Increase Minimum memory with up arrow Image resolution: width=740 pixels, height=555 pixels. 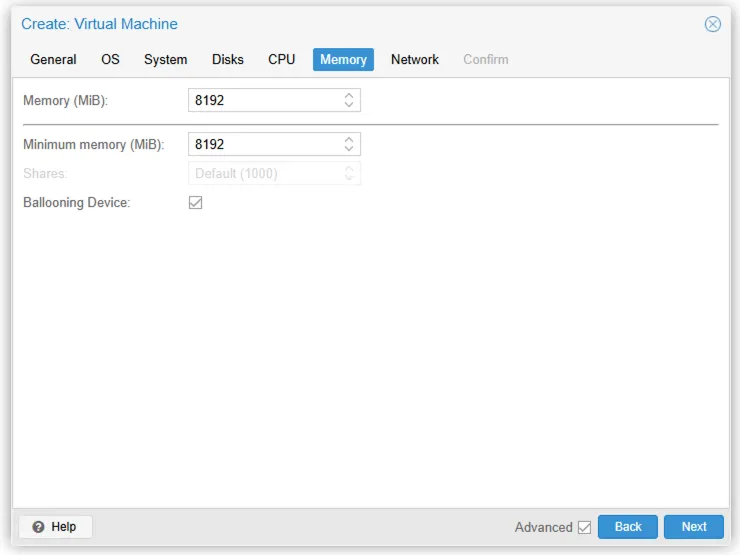[349, 139]
